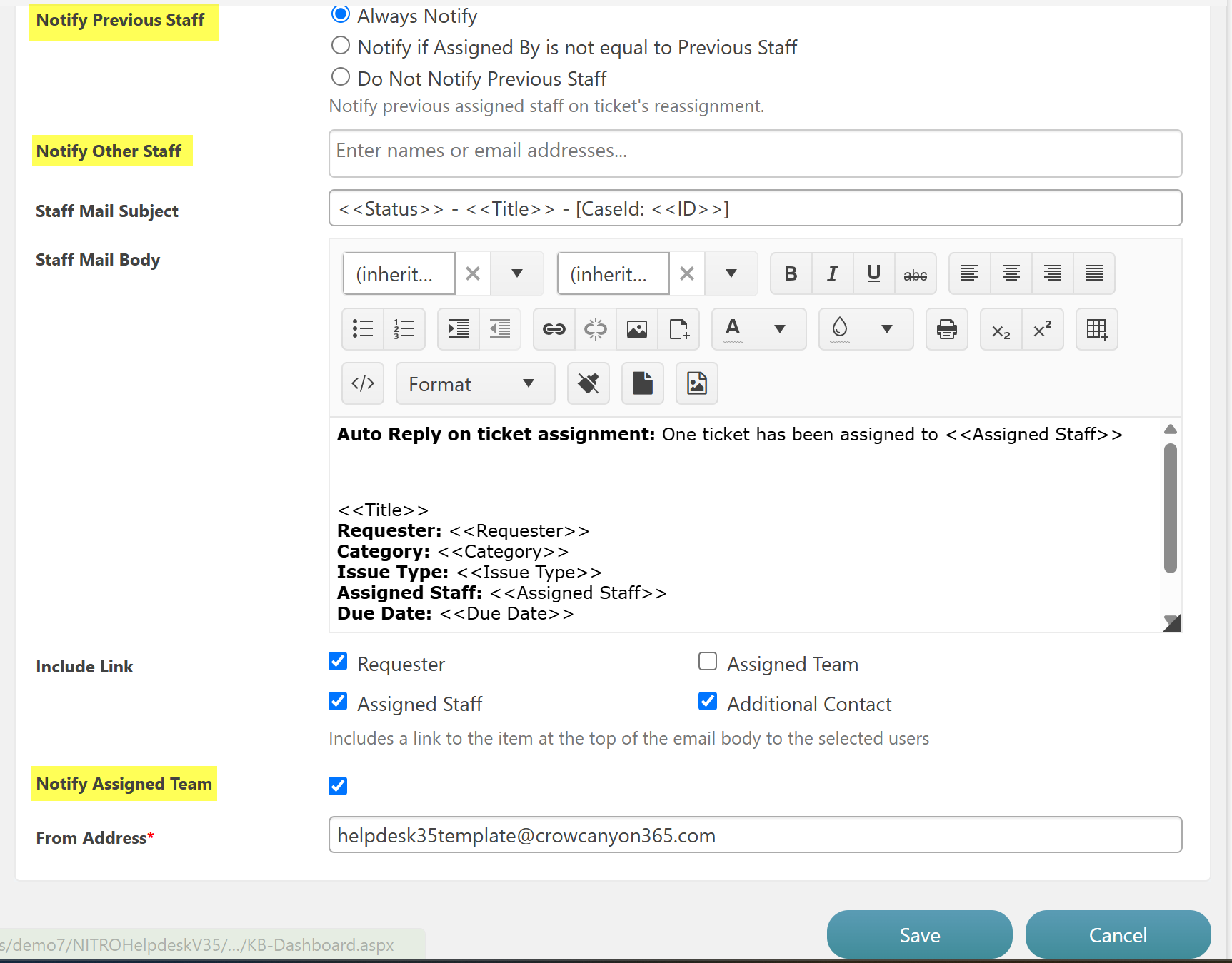This screenshot has height=963, width=1232.
Task: Open the Format dropdown
Action: click(x=475, y=384)
